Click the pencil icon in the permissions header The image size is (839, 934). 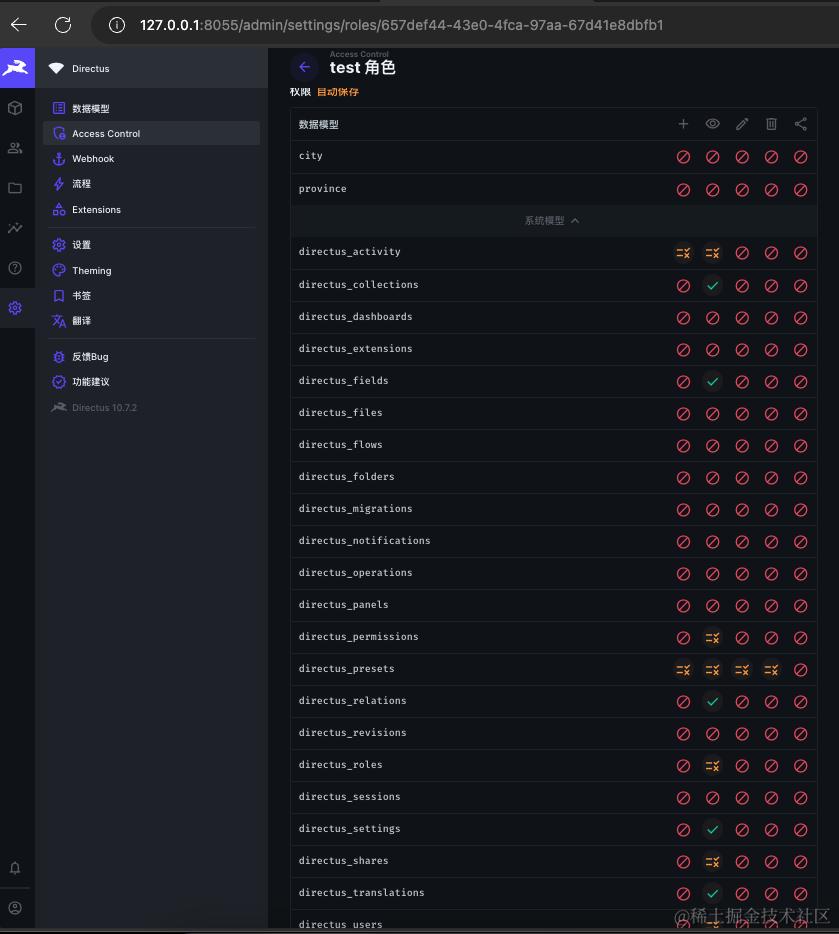click(x=742, y=123)
